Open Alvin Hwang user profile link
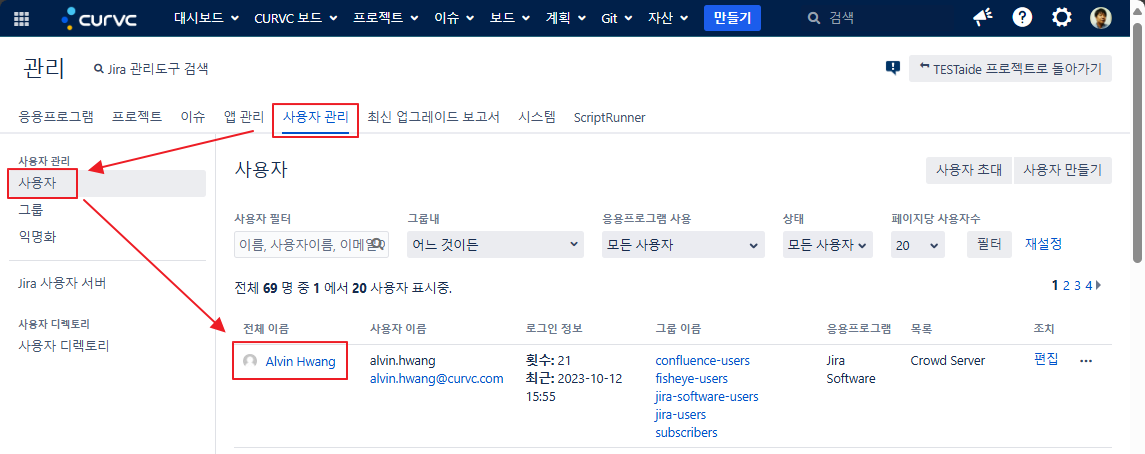 coord(300,361)
